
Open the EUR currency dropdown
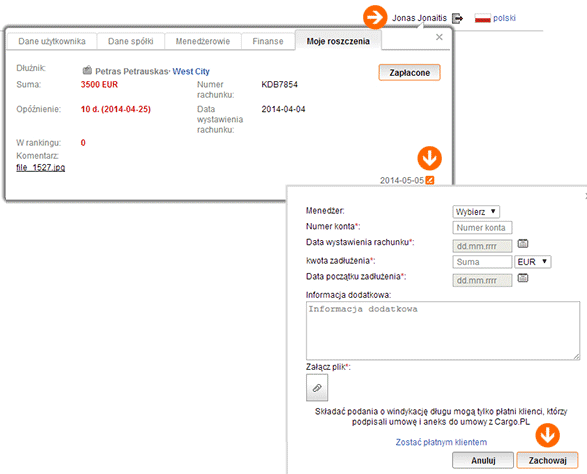[x=533, y=262]
